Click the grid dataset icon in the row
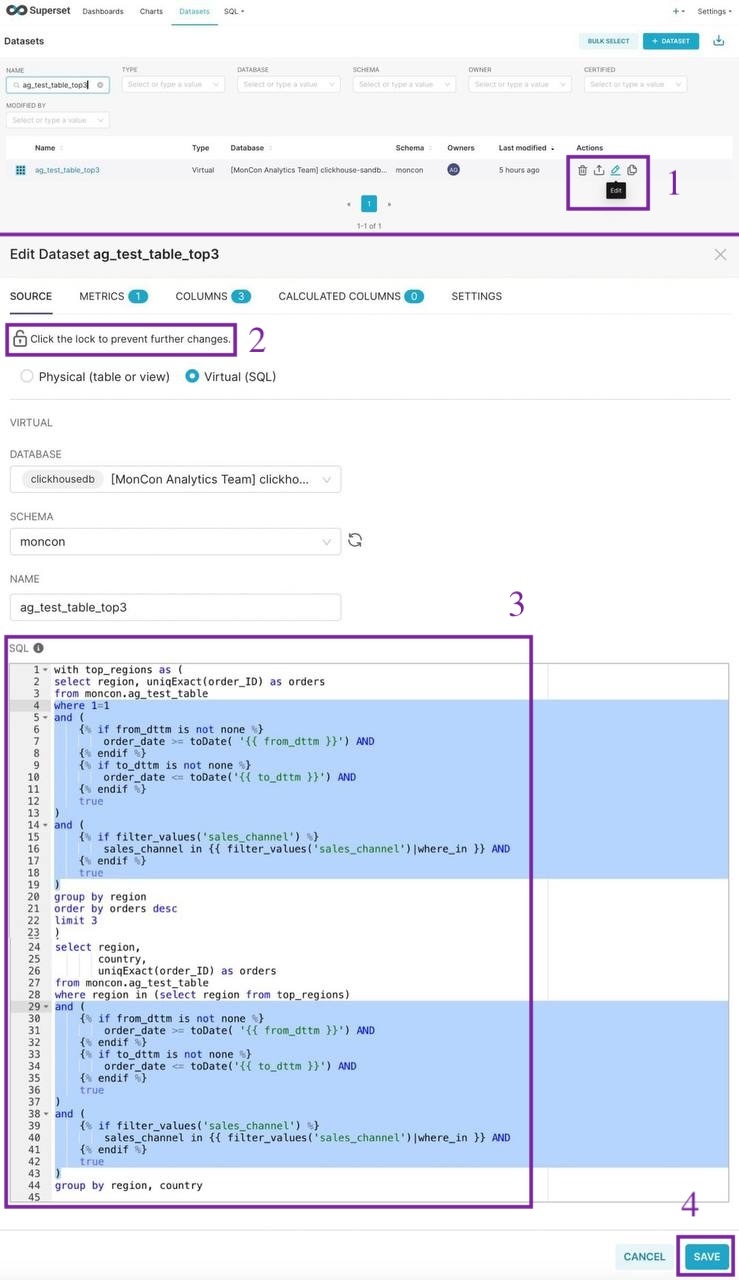The image size is (739, 1280). [x=20, y=170]
